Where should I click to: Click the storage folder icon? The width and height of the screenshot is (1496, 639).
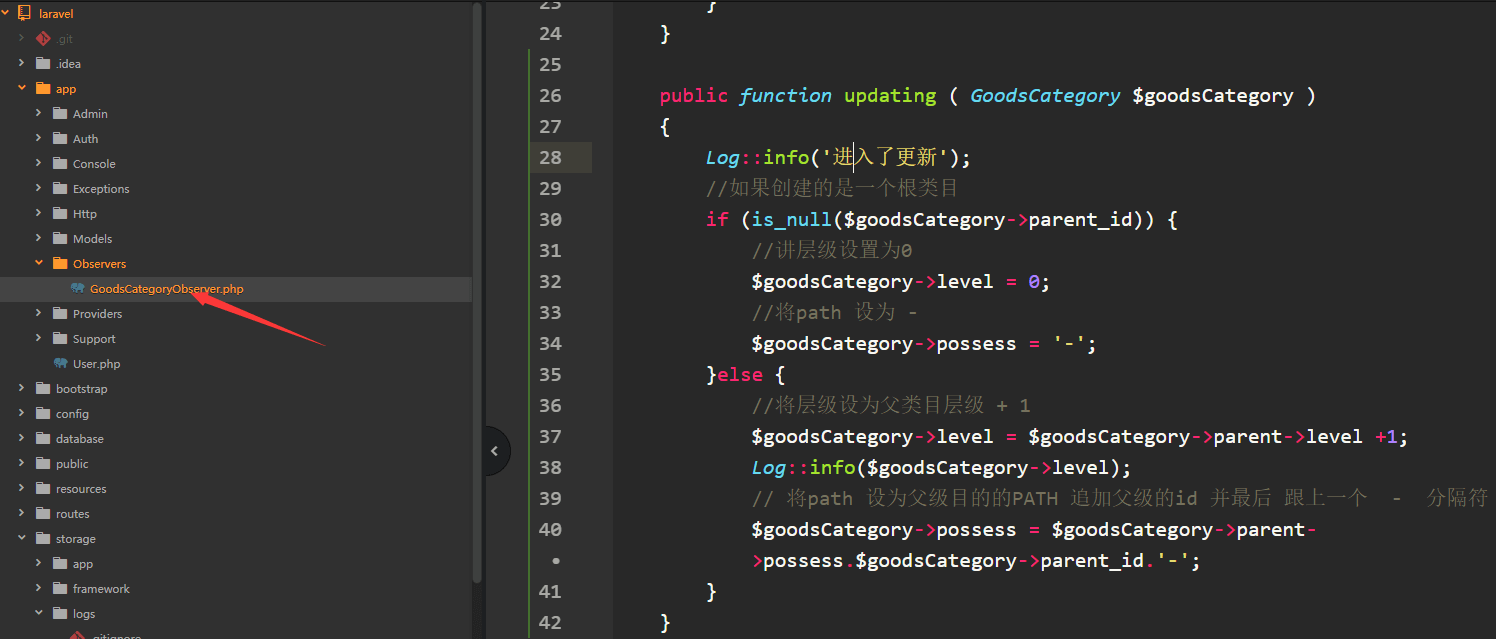[42, 538]
